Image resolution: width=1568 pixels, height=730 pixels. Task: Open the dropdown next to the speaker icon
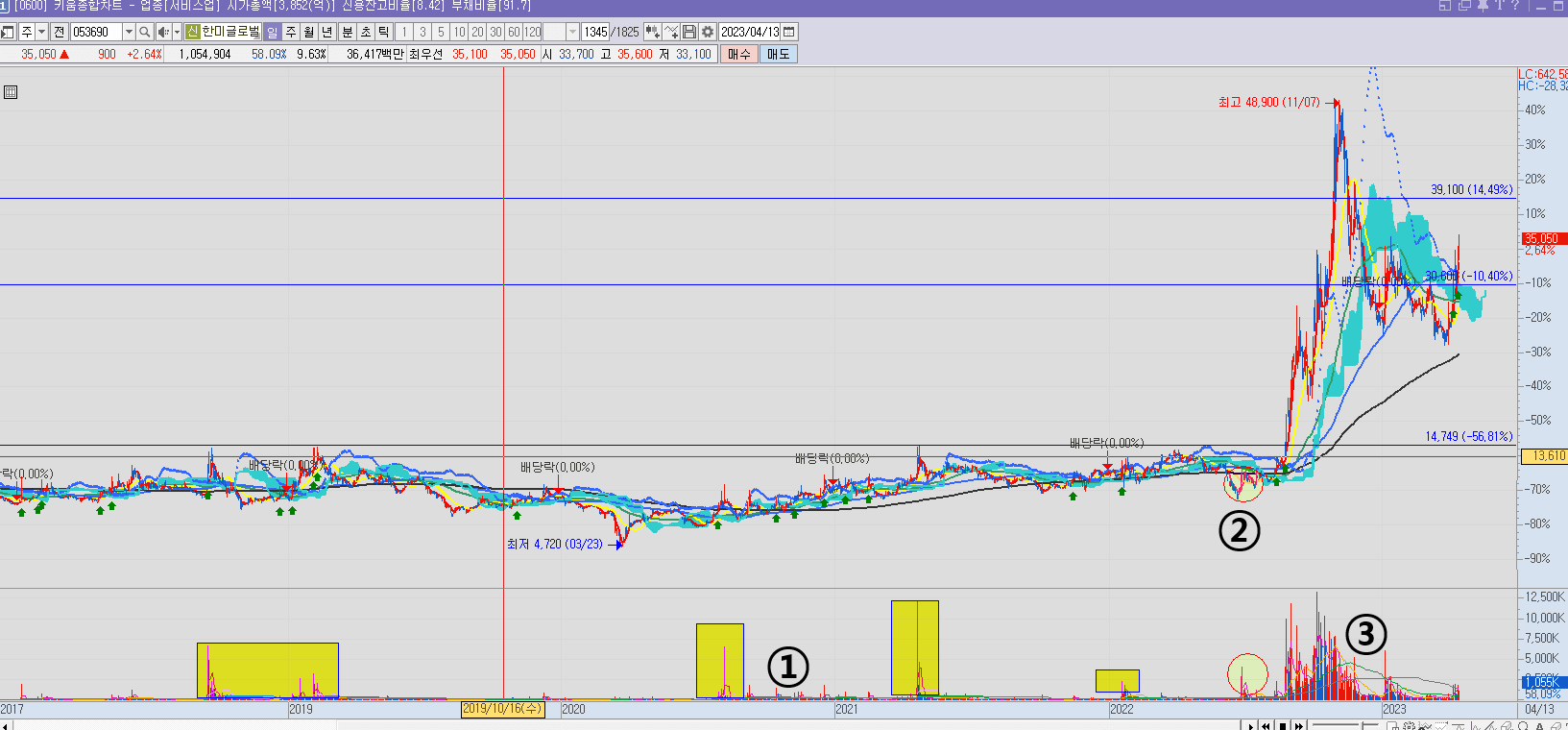coord(177,32)
